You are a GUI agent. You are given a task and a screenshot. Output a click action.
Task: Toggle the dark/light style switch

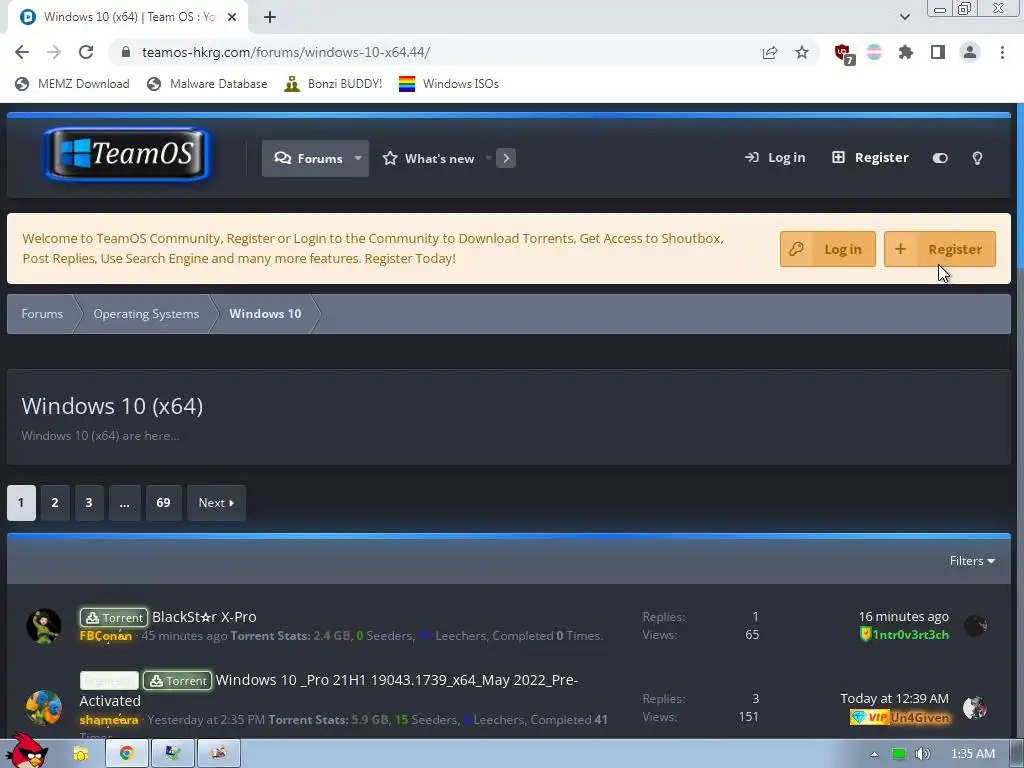pyautogui.click(x=940, y=158)
